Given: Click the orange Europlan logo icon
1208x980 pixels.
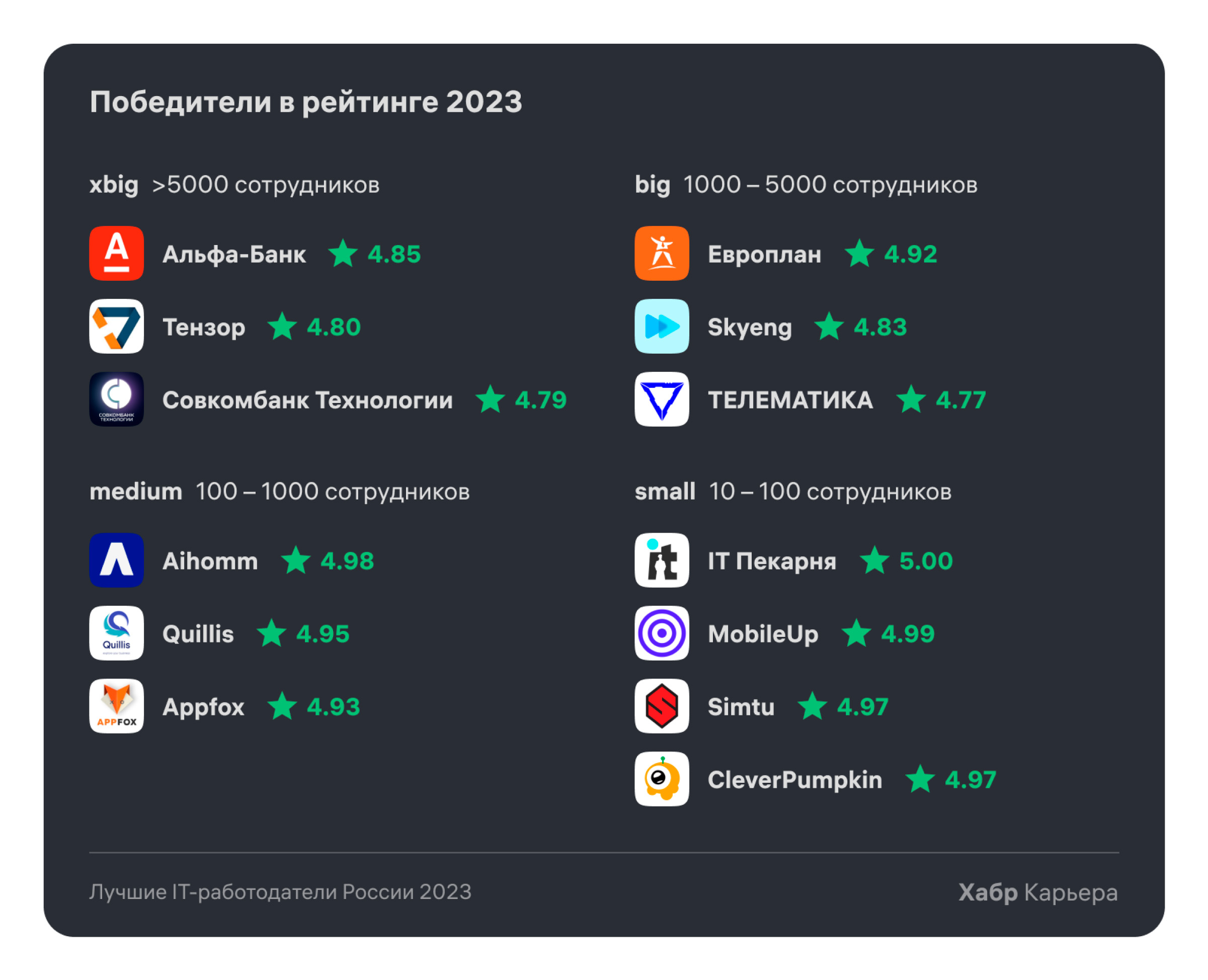Looking at the screenshot, I should pyautogui.click(x=662, y=254).
